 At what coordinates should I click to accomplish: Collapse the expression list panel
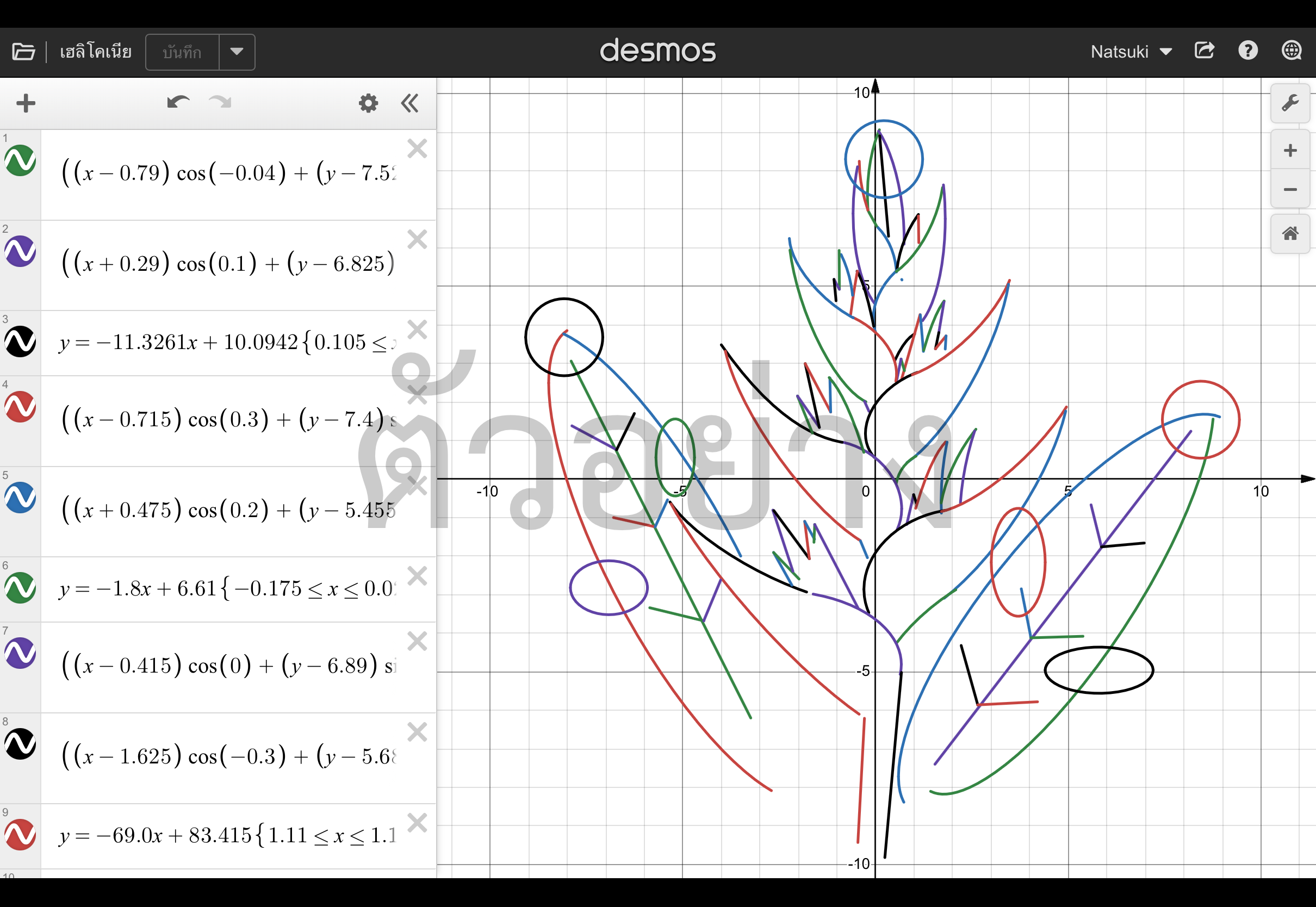tap(409, 103)
